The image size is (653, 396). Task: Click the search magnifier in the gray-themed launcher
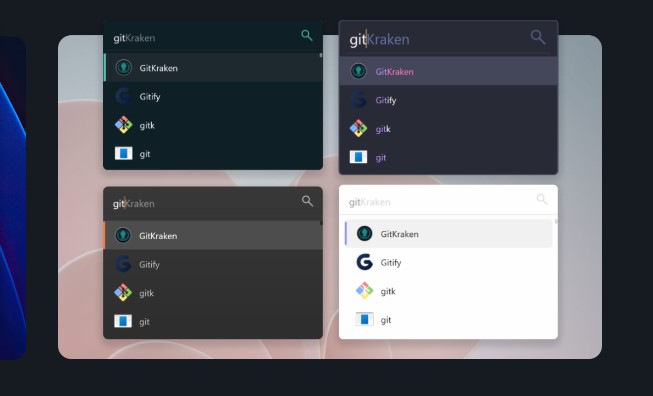307,201
